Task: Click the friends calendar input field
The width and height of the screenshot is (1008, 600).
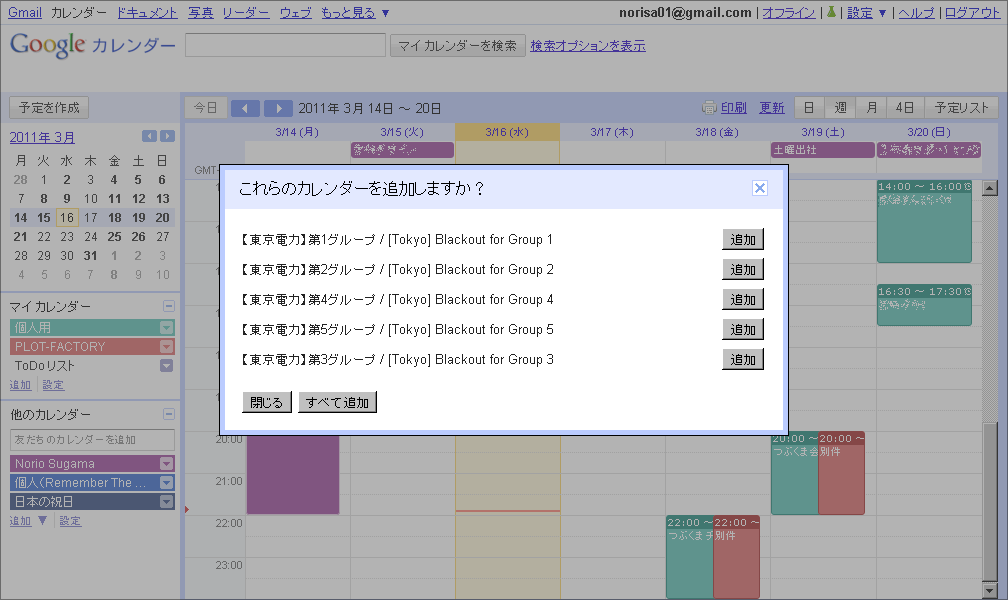Action: [x=92, y=440]
